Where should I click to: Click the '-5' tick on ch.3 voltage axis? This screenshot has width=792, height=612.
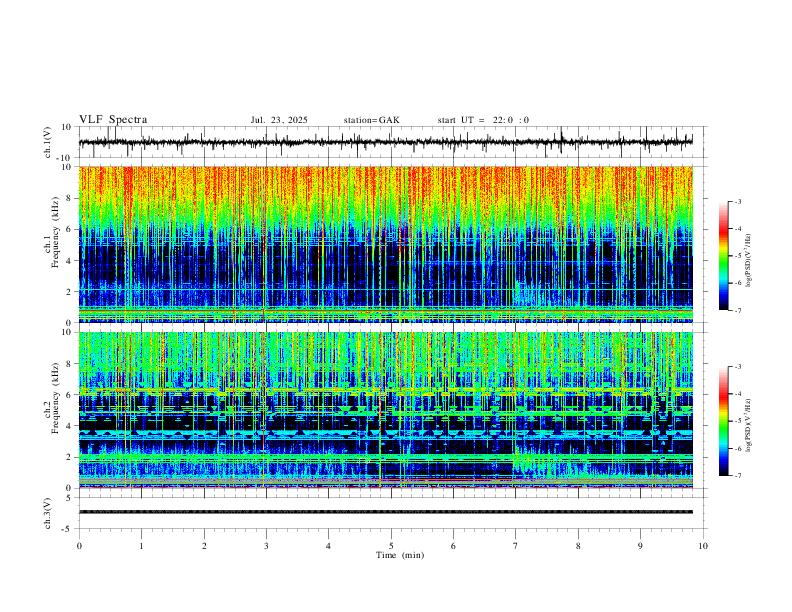tap(68, 529)
